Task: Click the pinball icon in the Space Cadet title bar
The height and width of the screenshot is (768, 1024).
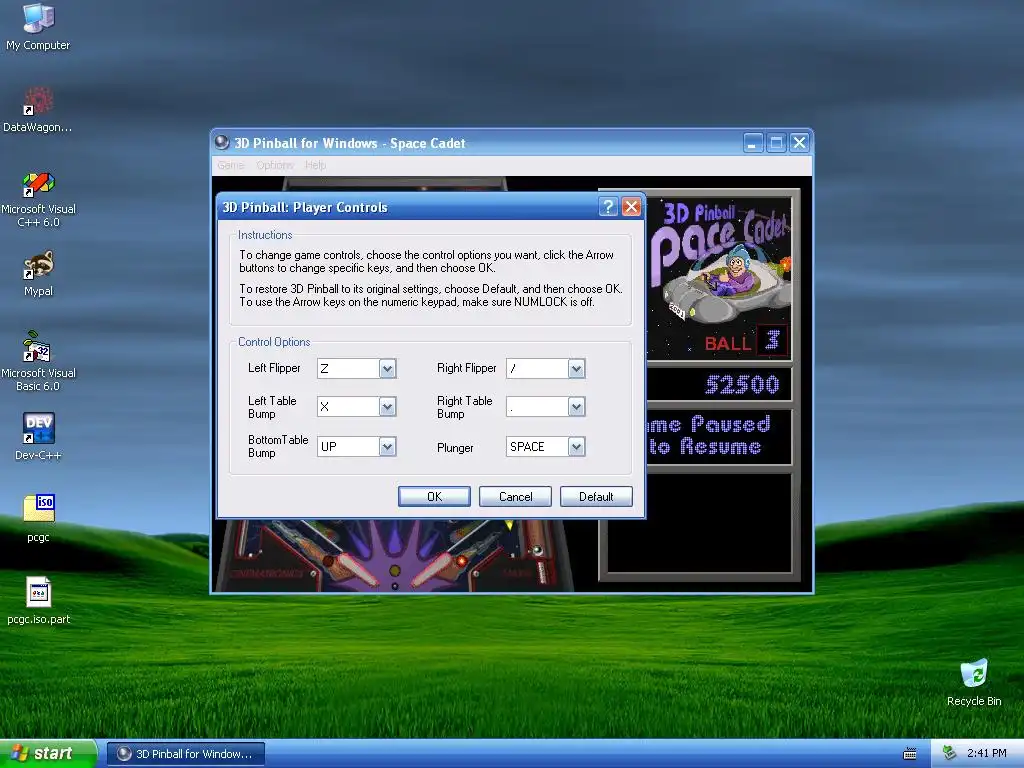Action: pyautogui.click(x=222, y=142)
